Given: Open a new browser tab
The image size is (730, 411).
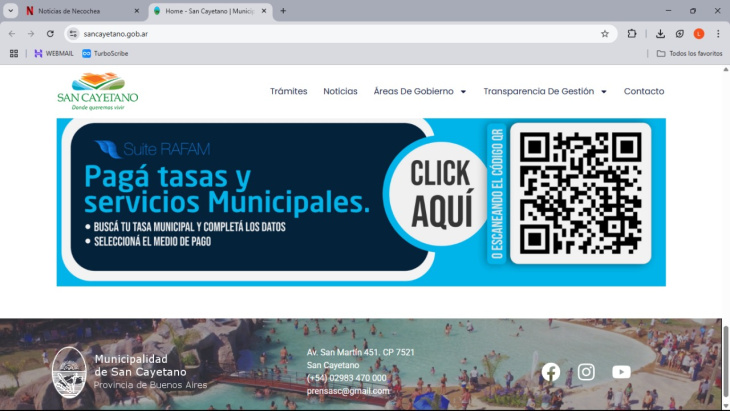Looking at the screenshot, I should 283,11.
